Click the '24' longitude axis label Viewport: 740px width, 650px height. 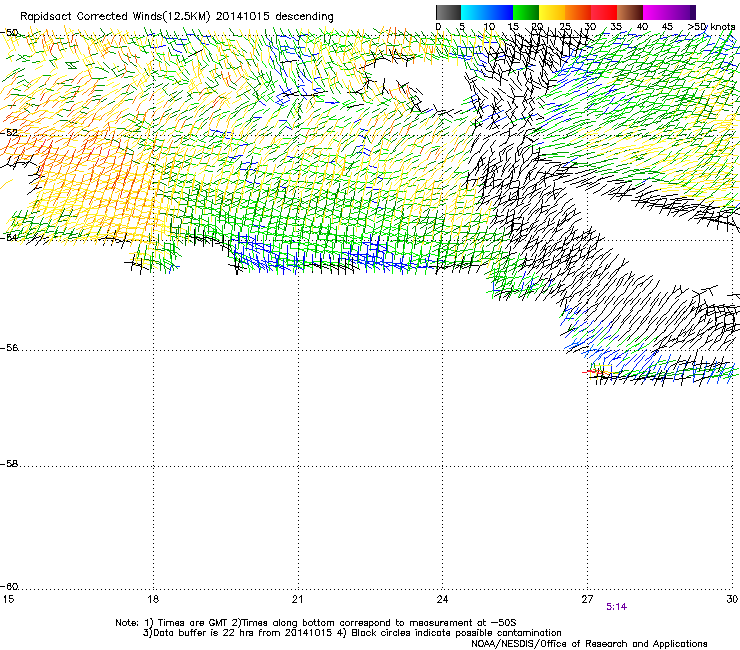442,599
